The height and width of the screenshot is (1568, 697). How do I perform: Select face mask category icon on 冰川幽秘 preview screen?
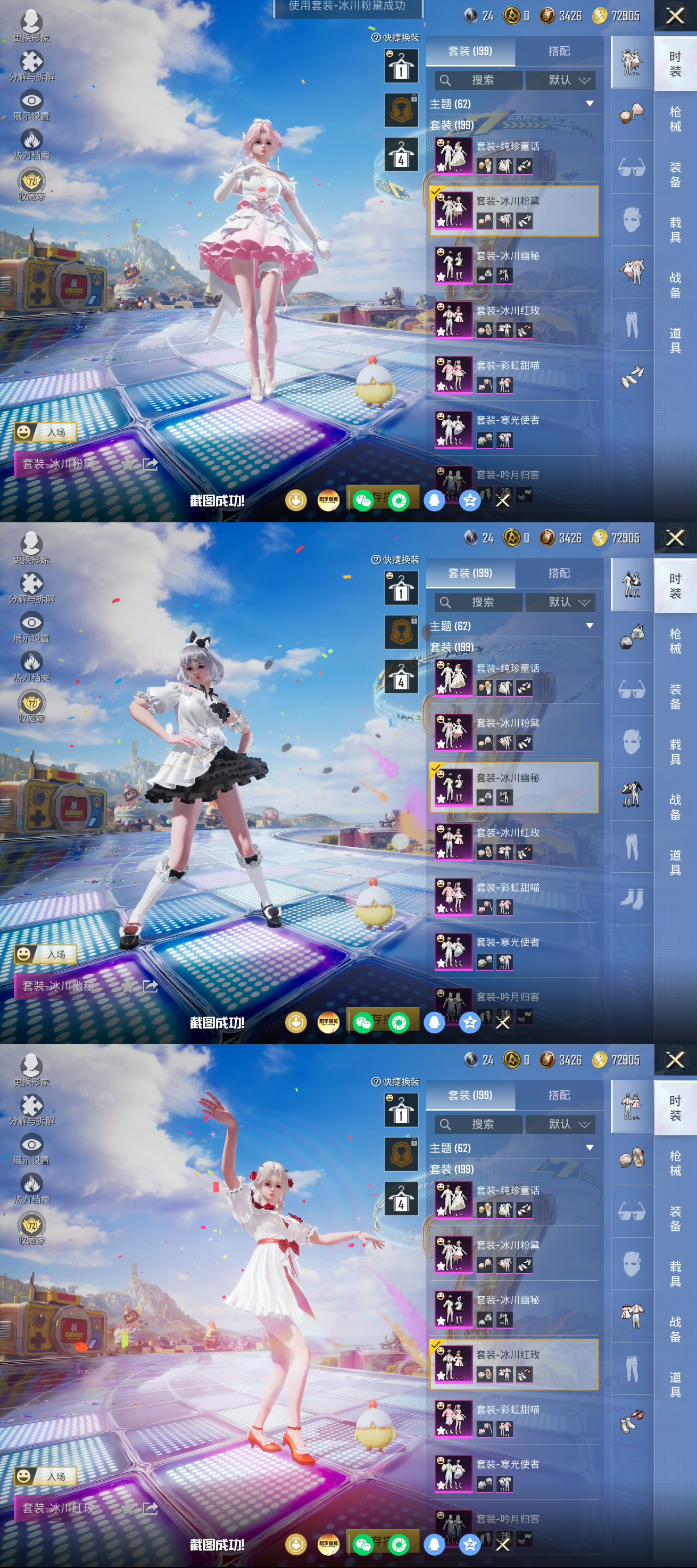[x=632, y=742]
